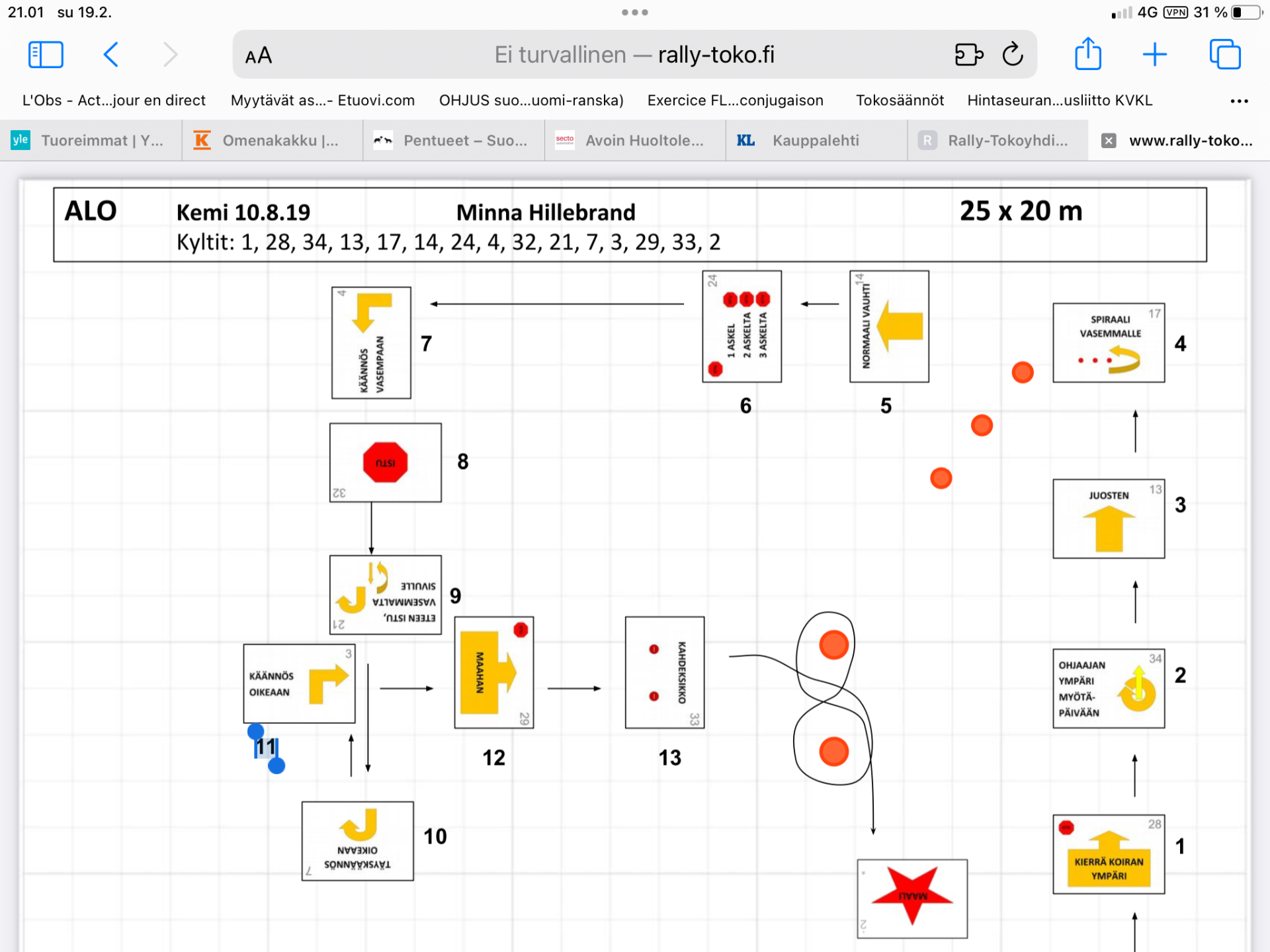1270x952 pixels.
Task: Expand bookmarks overflow three dots
Action: click(1238, 101)
